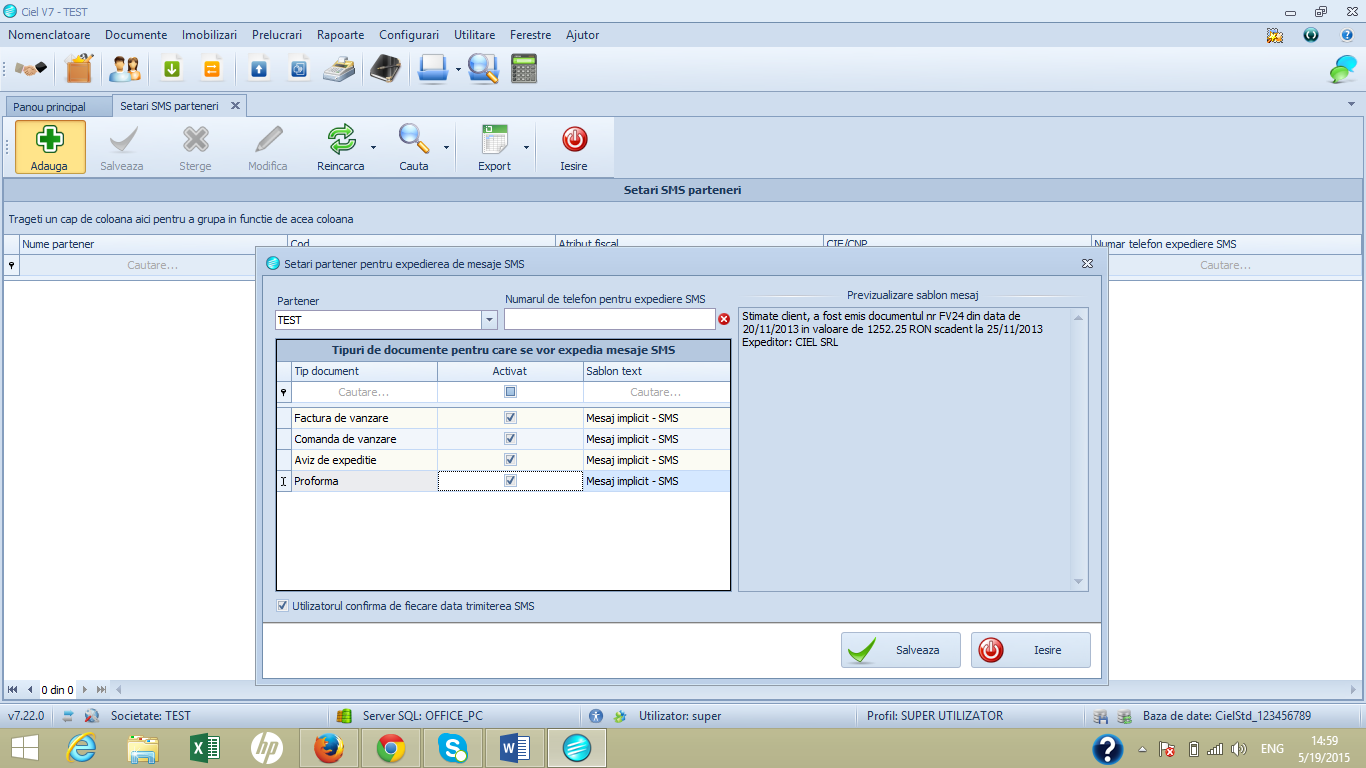Click Cauta magnifier toolbar button

414,148
